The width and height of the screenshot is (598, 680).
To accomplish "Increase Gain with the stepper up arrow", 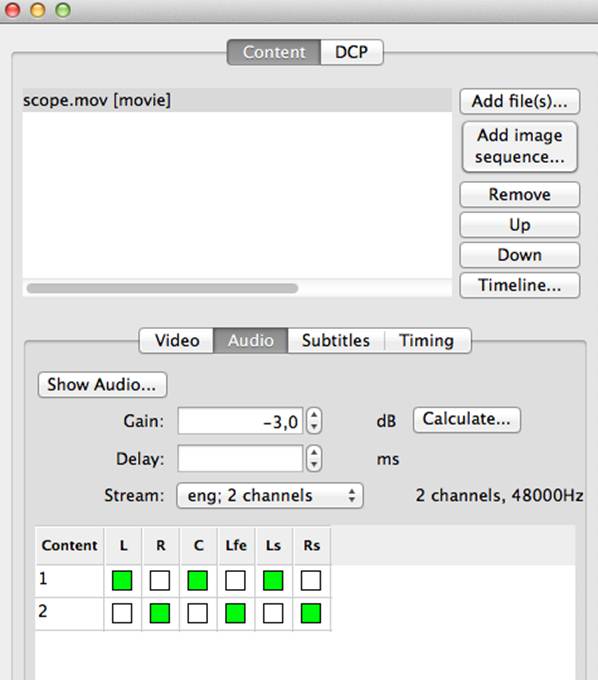I will [x=314, y=415].
